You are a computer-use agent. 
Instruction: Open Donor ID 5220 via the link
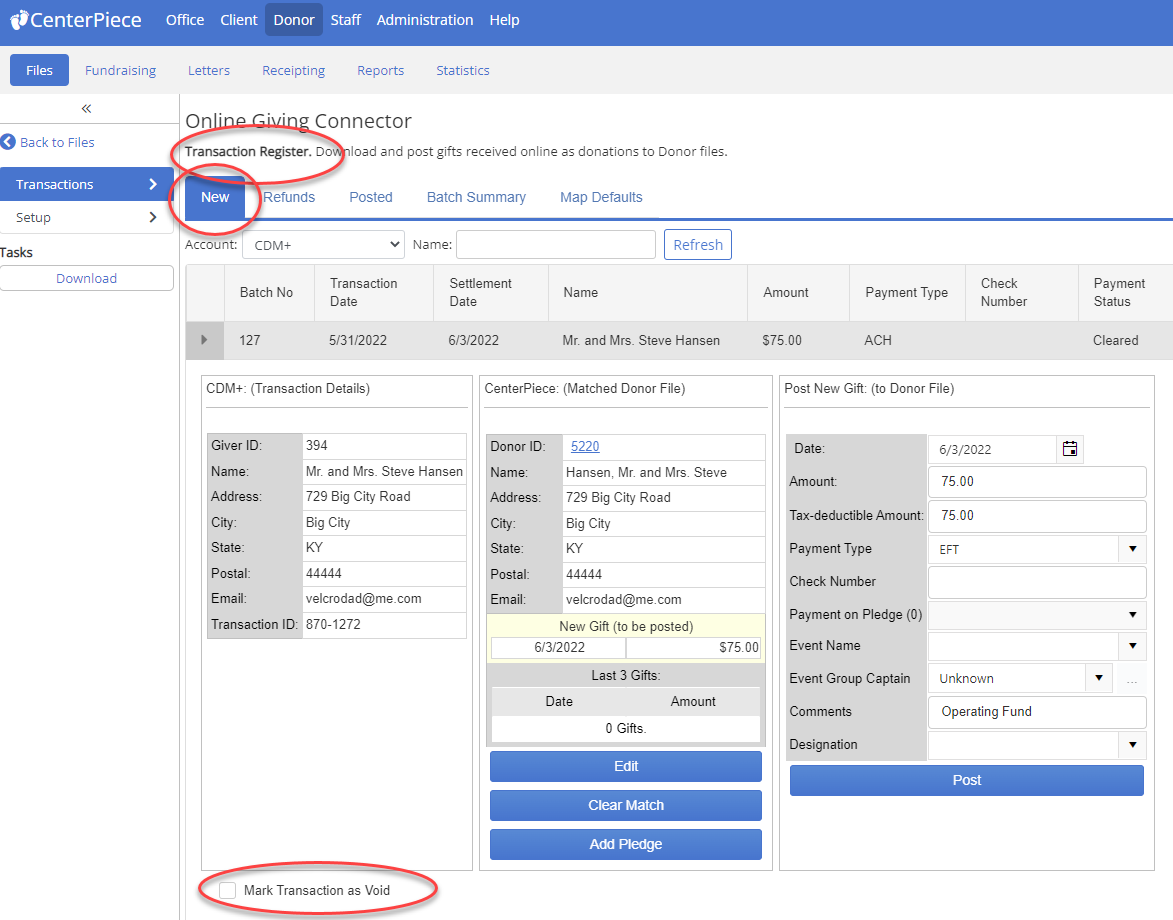[585, 446]
